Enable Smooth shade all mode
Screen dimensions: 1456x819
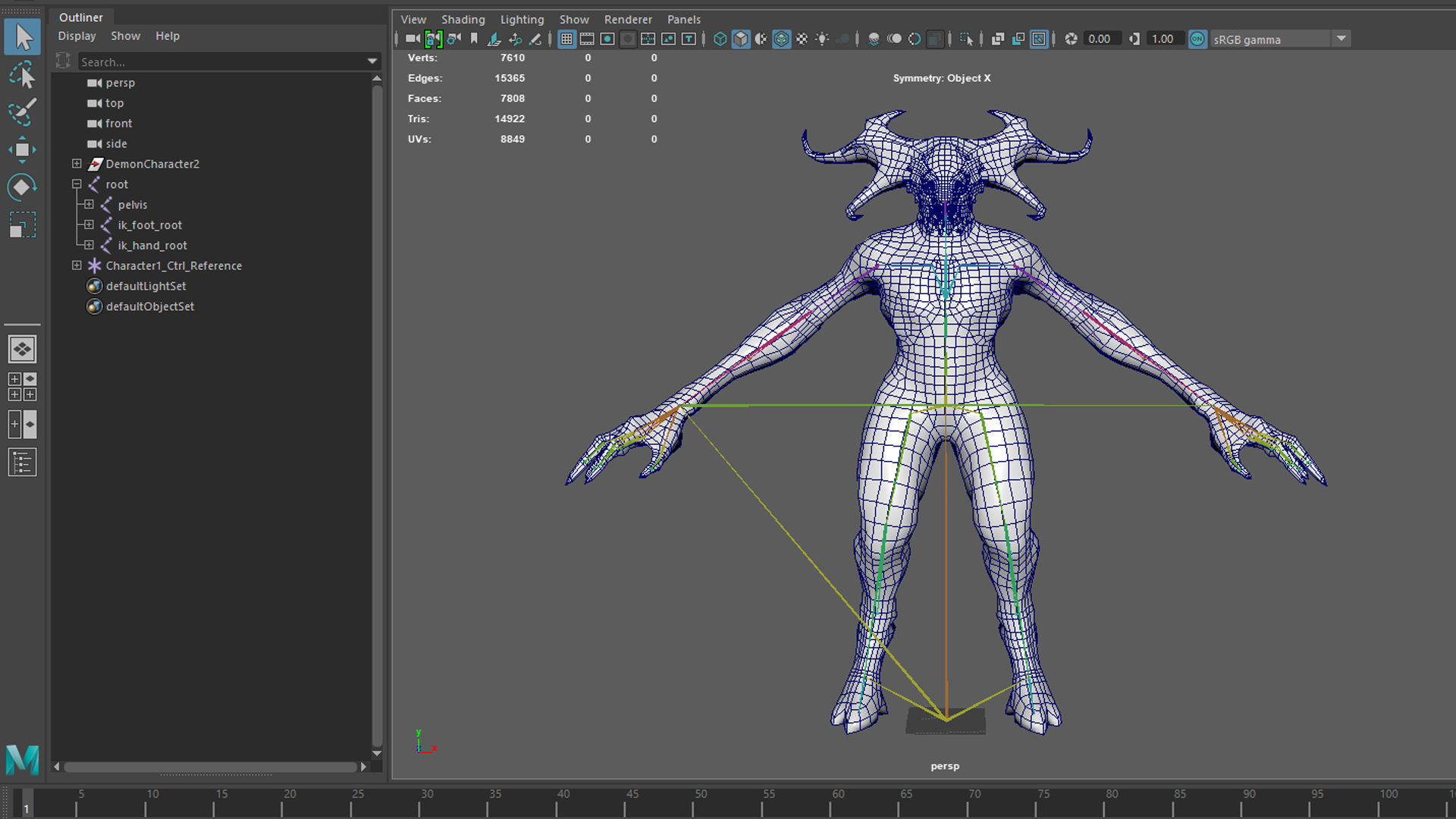741,39
